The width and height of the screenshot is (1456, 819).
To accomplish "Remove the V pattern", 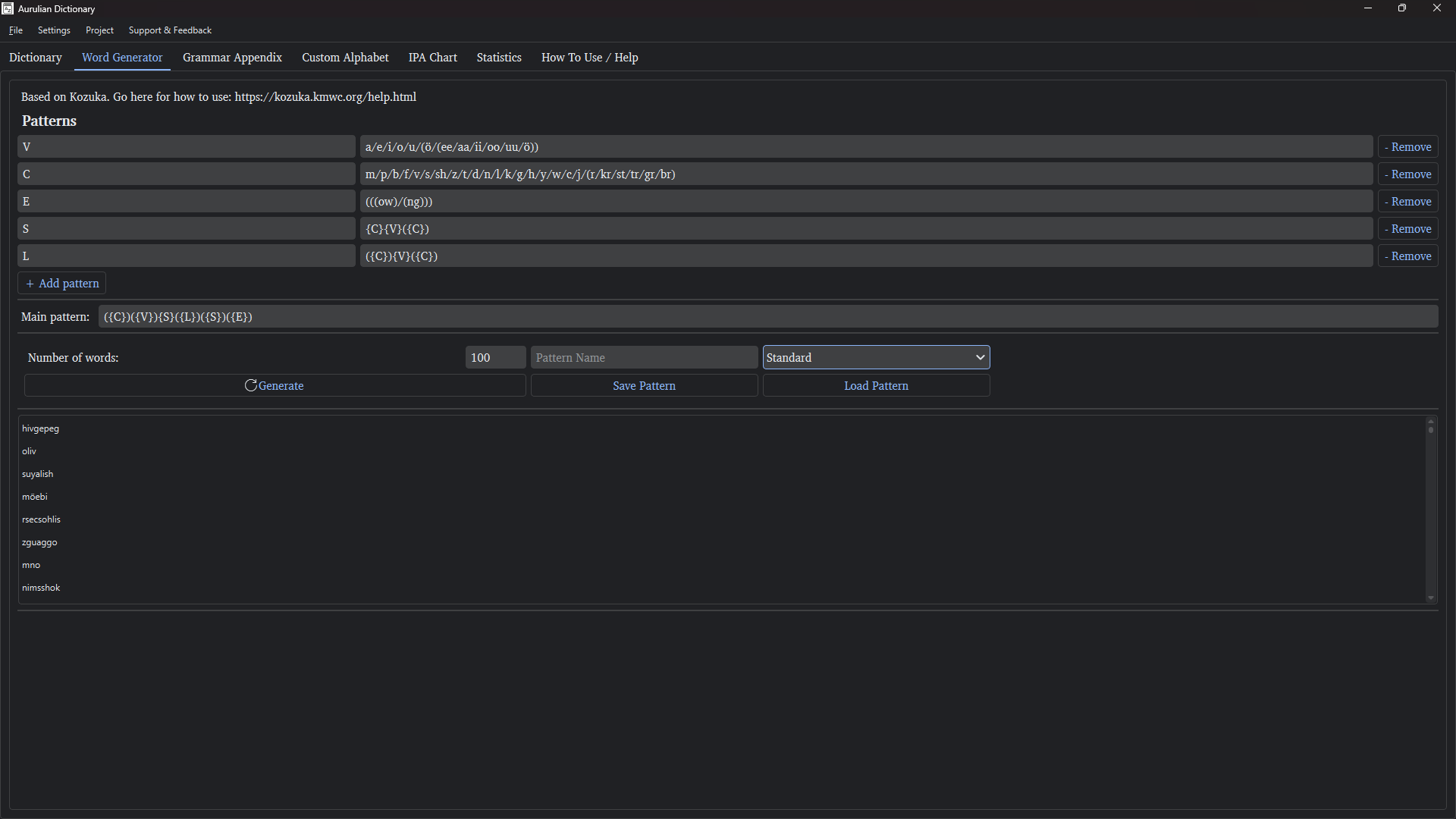I will tap(1408, 147).
